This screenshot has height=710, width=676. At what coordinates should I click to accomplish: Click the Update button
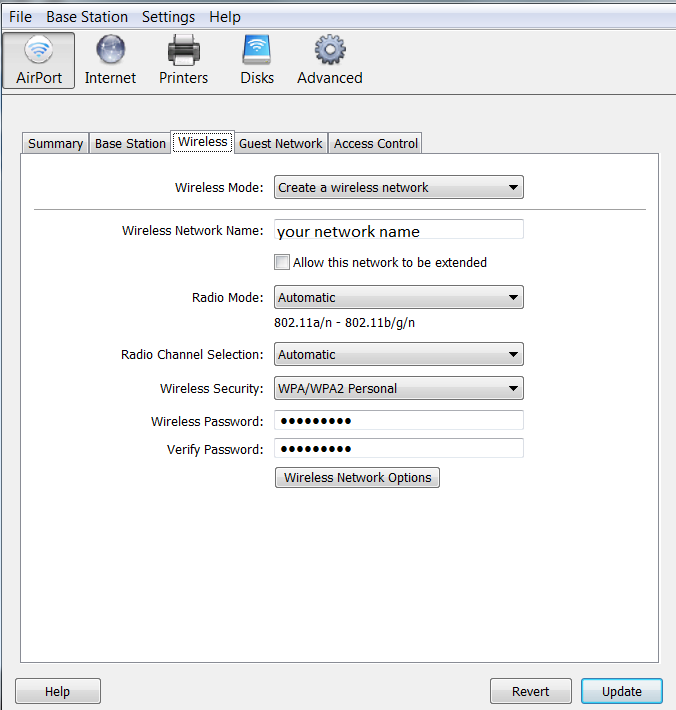[622, 691]
